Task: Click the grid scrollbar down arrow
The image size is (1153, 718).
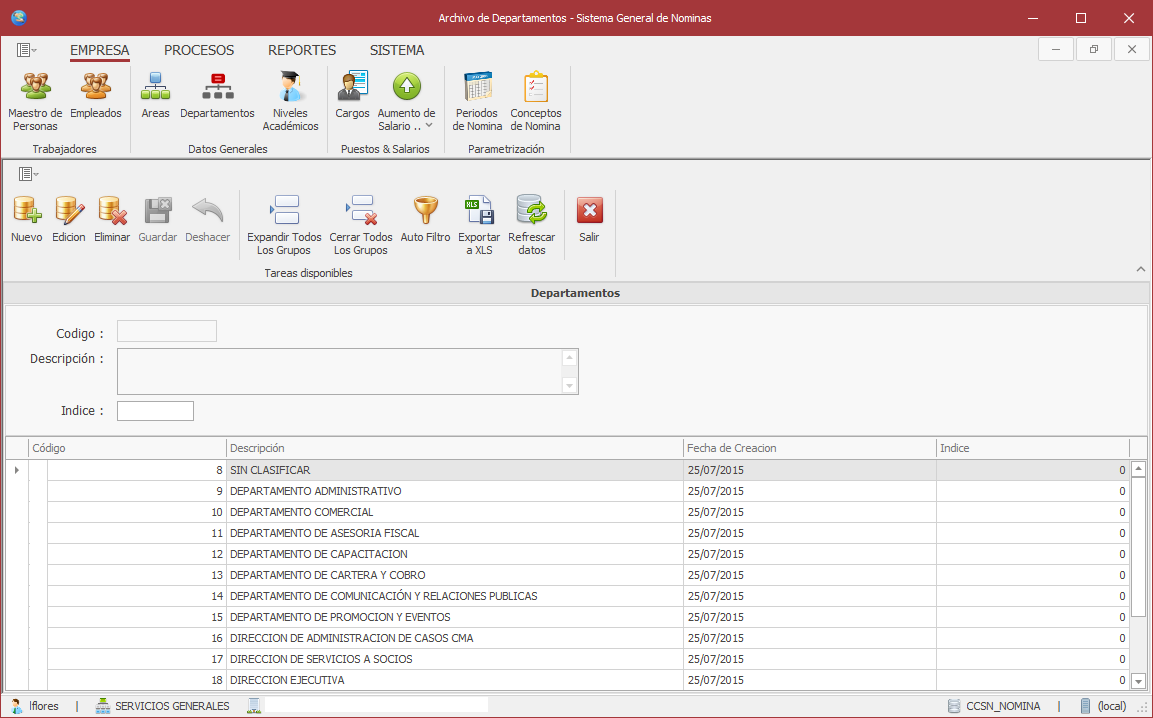Action: pyautogui.click(x=1138, y=681)
